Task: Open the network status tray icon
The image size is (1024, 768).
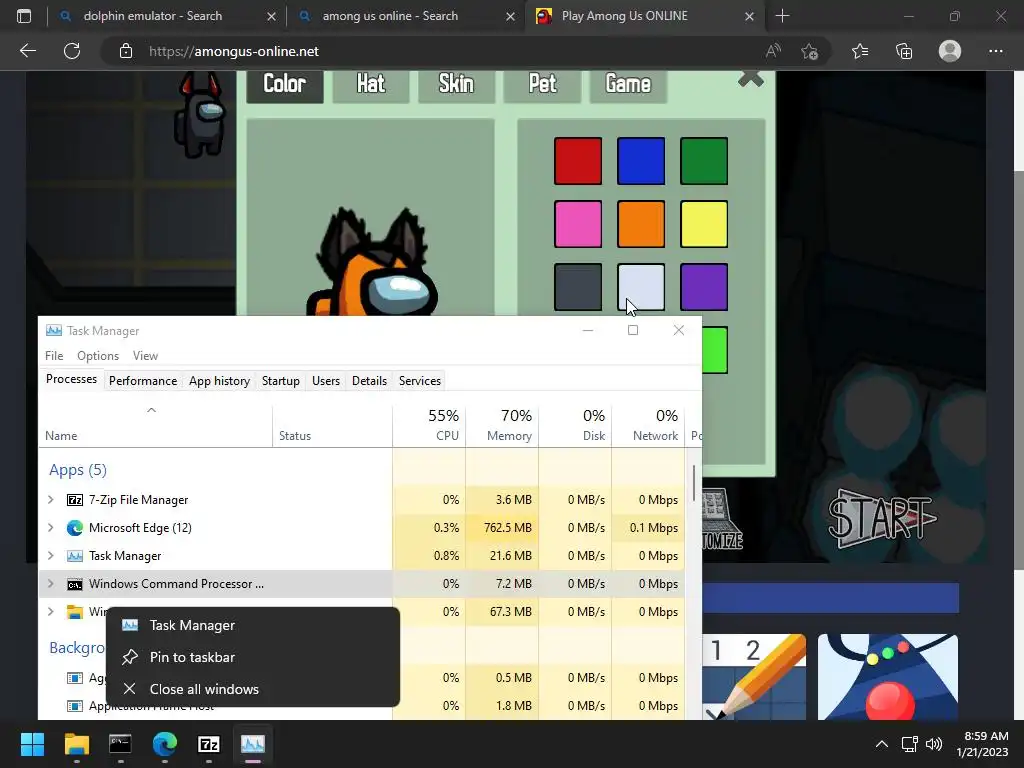Action: coord(909,744)
